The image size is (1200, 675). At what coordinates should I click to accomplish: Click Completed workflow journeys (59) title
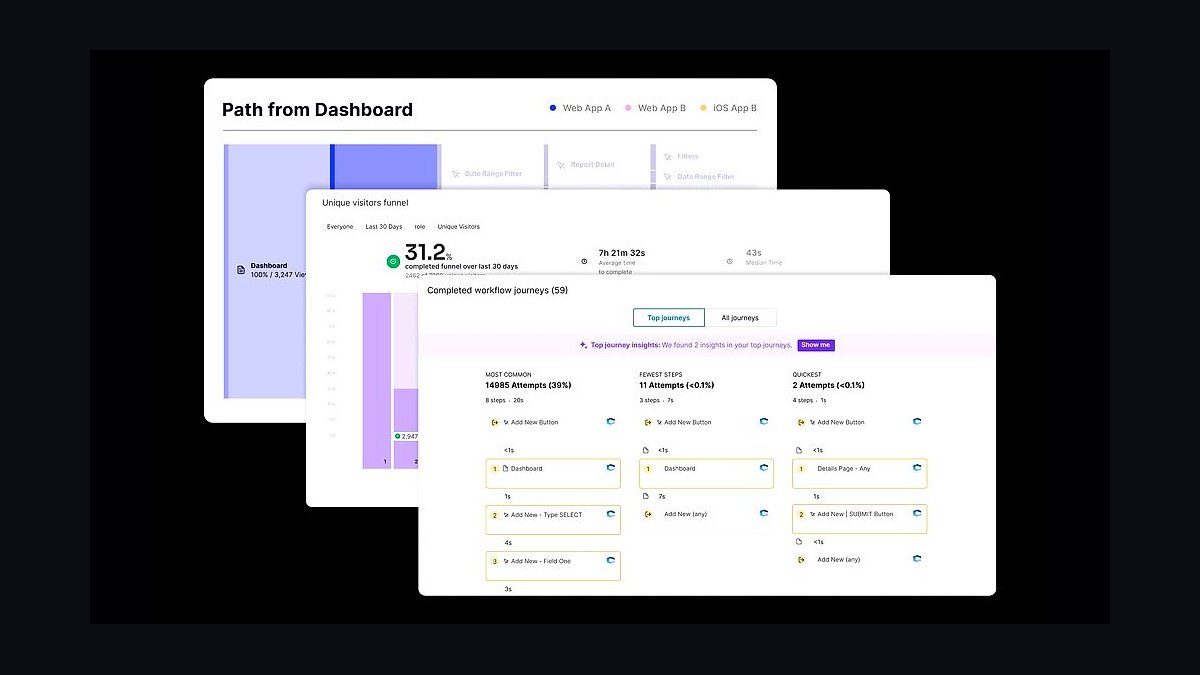click(497, 291)
